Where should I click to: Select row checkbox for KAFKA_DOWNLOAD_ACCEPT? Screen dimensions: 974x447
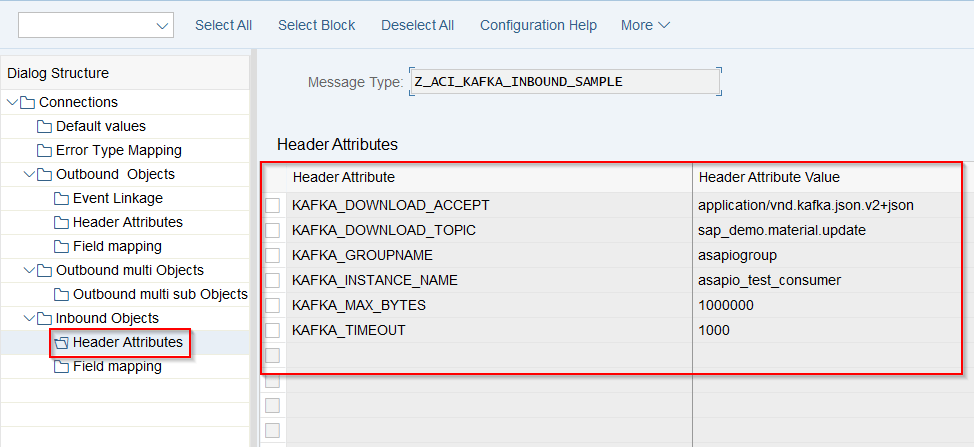273,205
